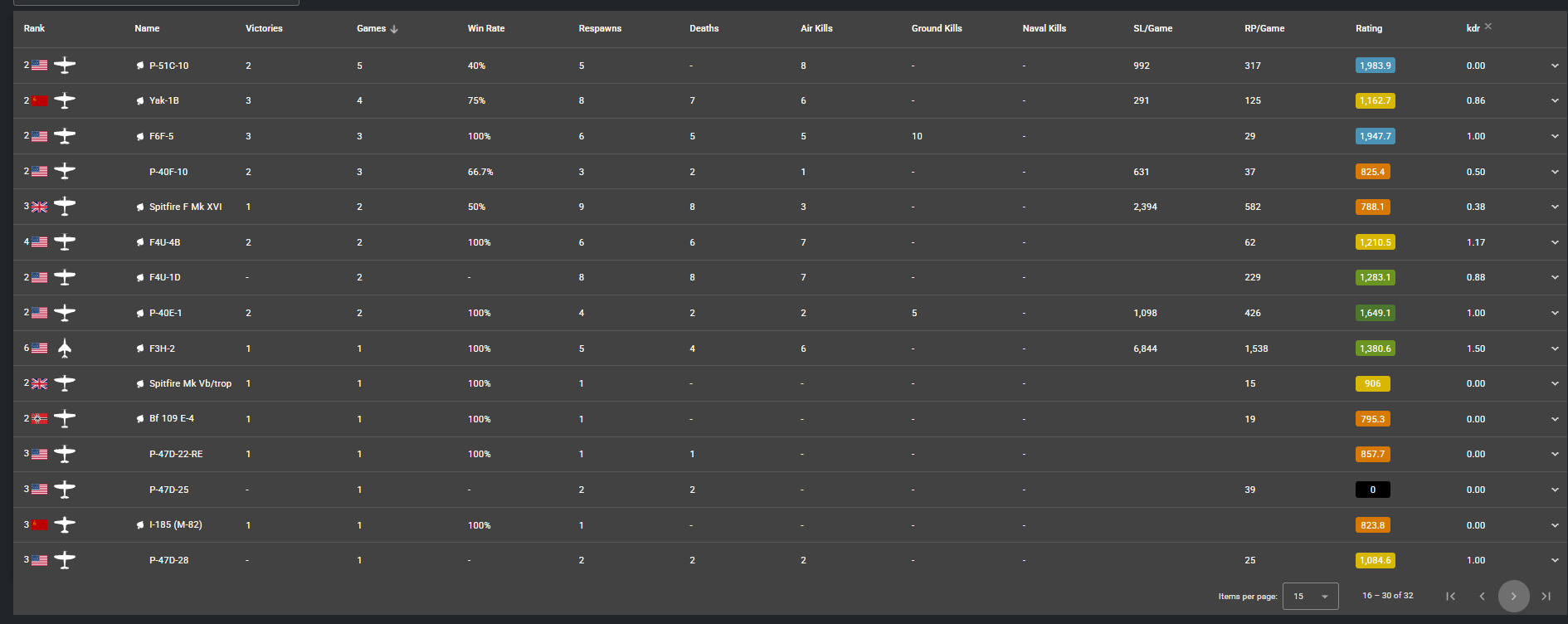Click the green 1,649.1 rating badge

click(x=1376, y=313)
